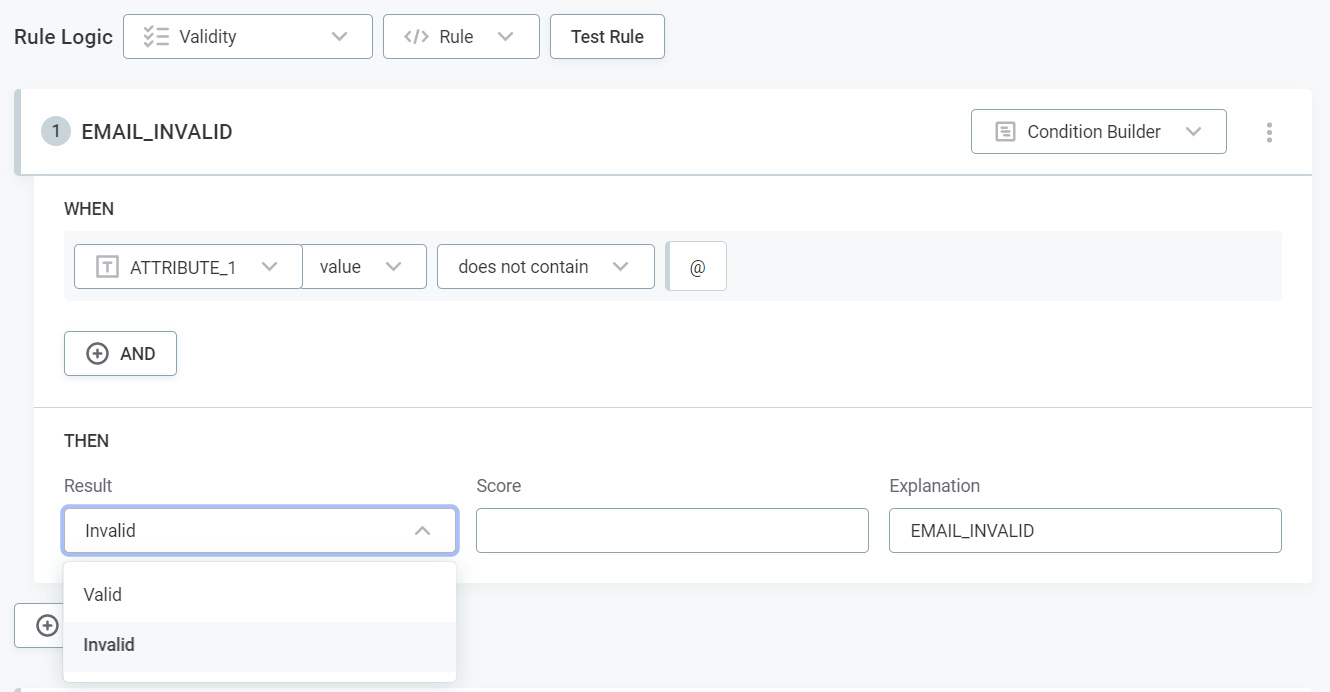Select the Valid option in Result list
Viewport: 1330px width, 692px height.
point(259,595)
